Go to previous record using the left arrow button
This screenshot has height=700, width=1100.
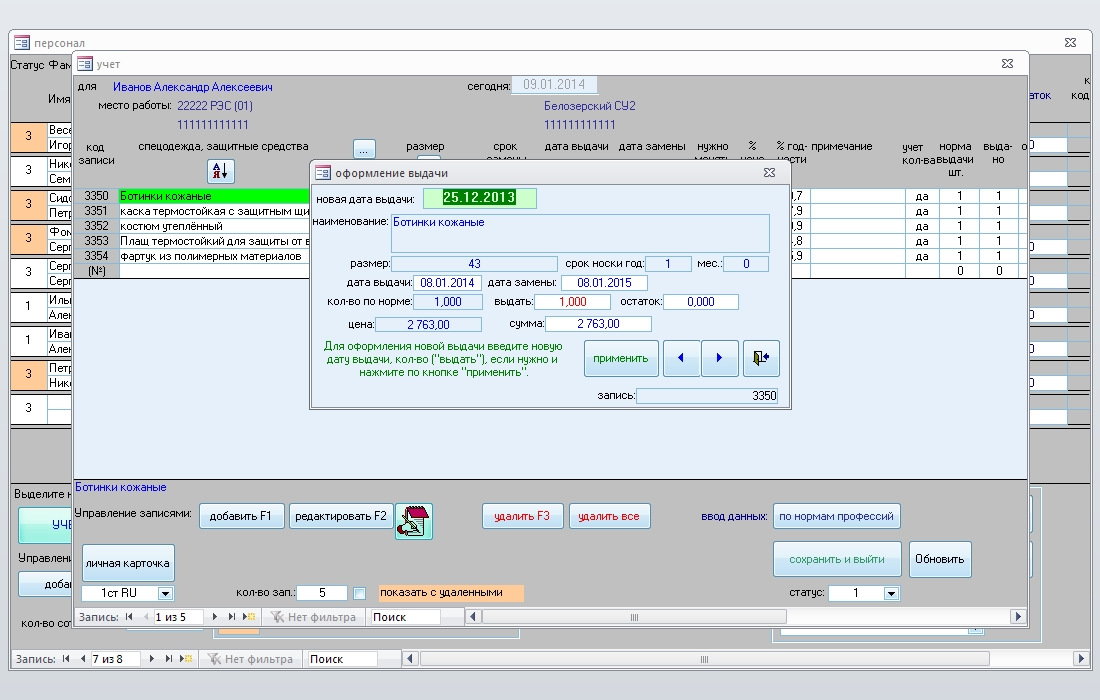681,358
